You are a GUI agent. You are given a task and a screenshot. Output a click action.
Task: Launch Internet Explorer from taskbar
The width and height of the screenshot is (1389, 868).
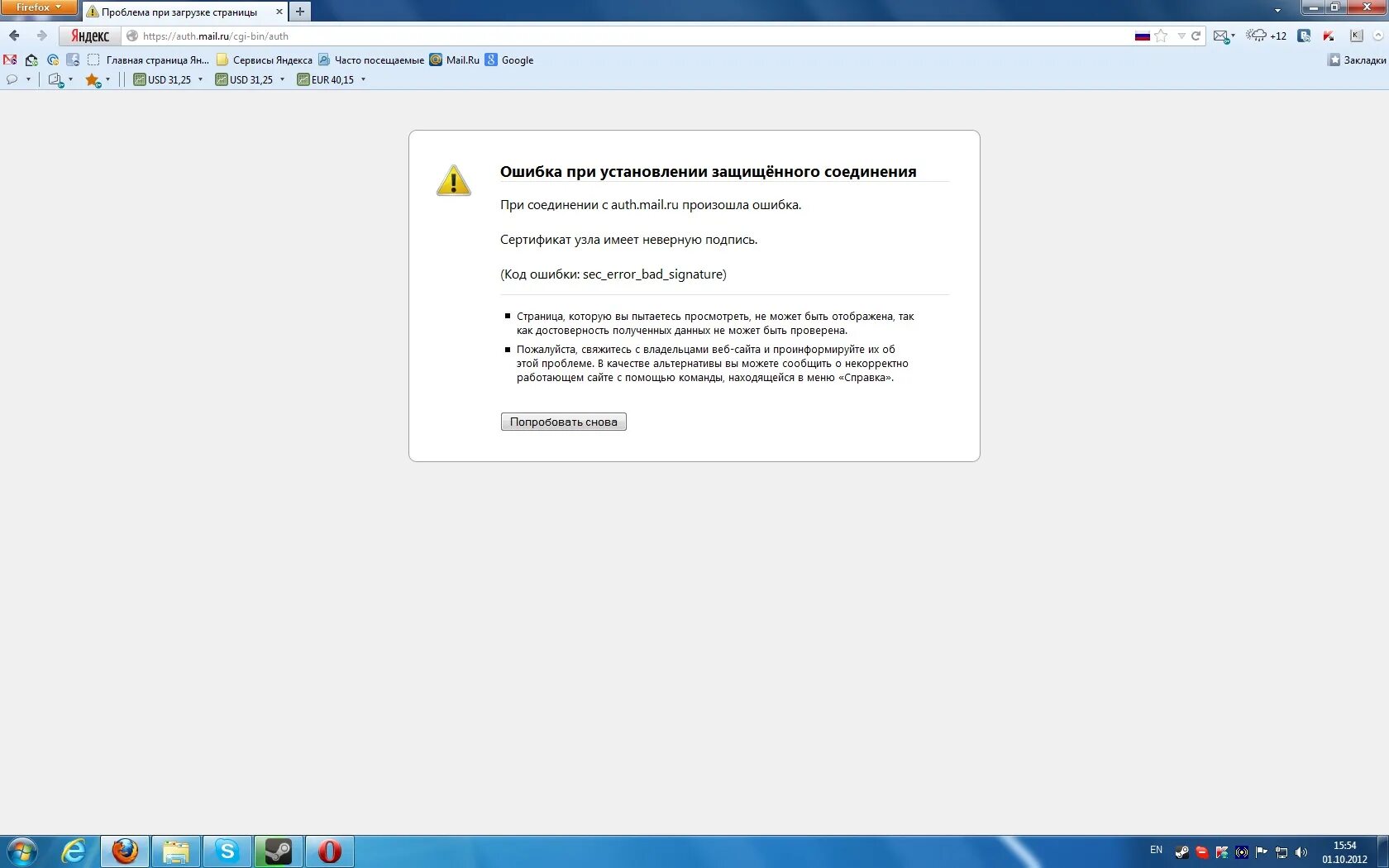74,851
